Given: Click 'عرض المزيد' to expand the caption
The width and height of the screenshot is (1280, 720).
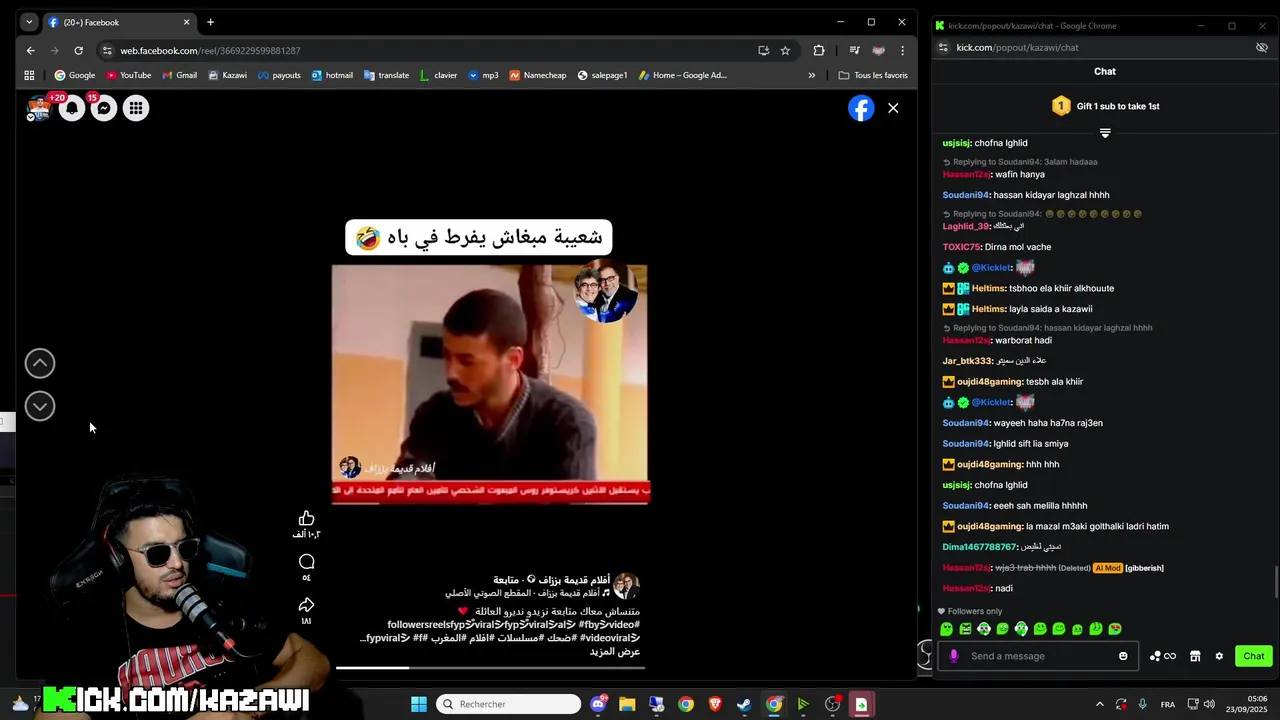Looking at the screenshot, I should click(x=615, y=652).
